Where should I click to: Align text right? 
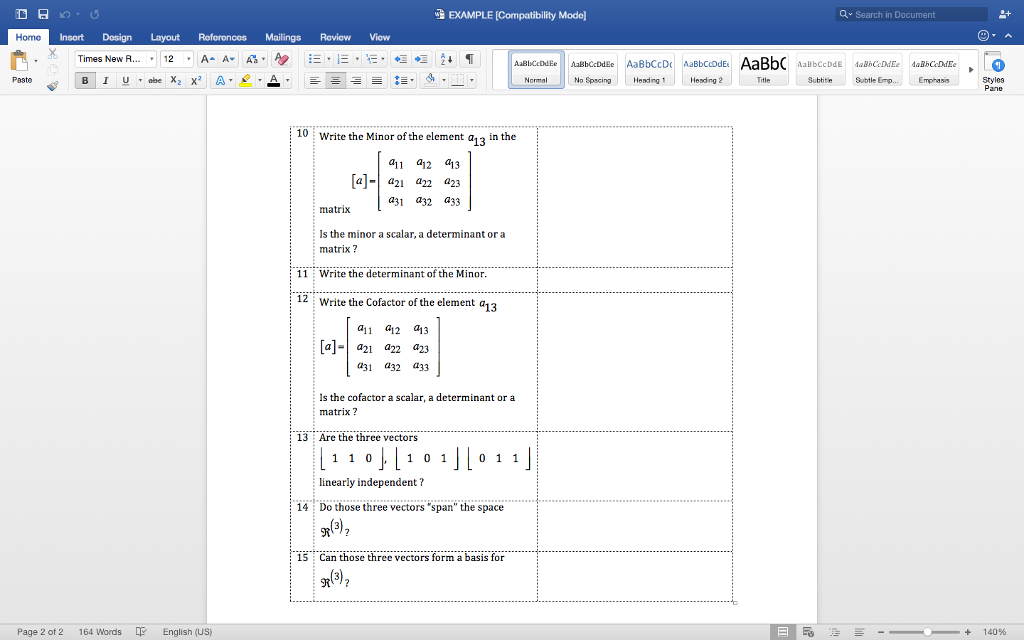(x=356, y=80)
